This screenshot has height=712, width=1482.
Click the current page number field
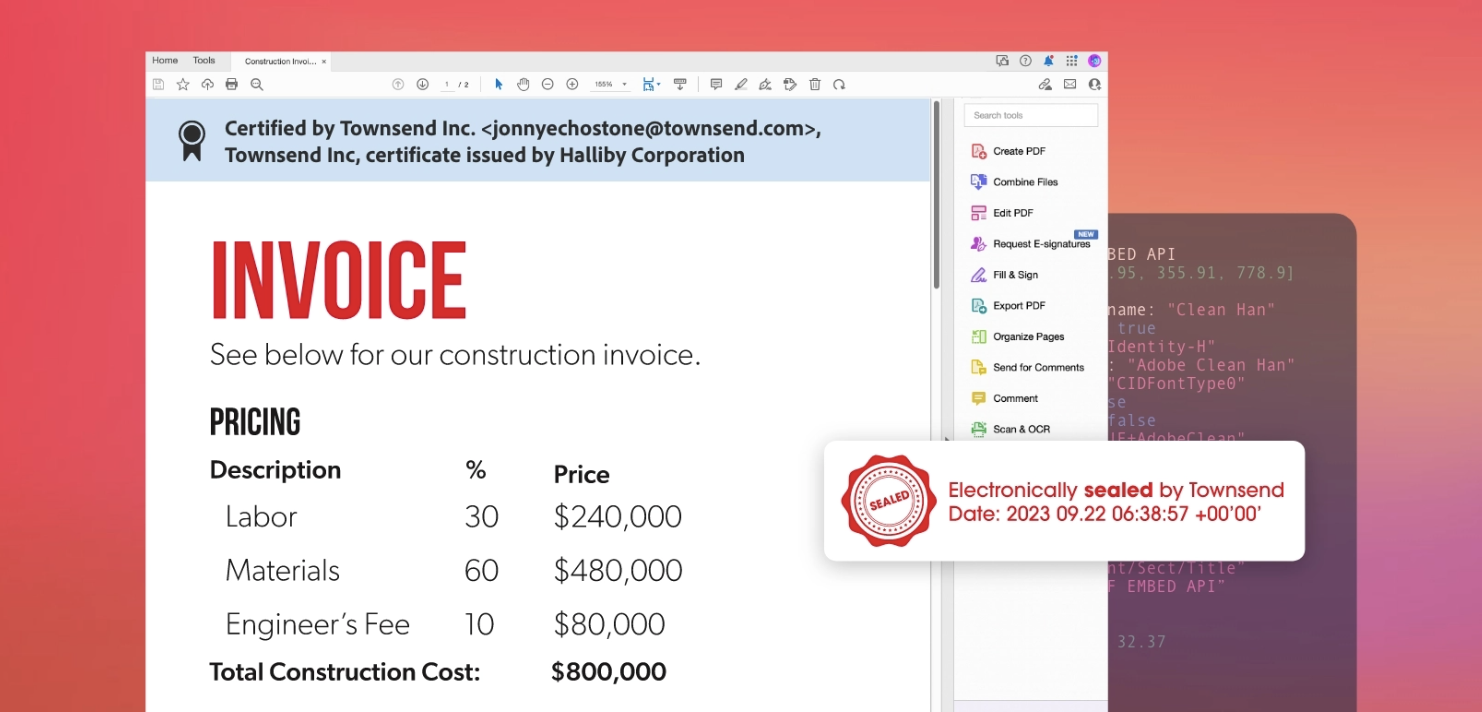[447, 85]
